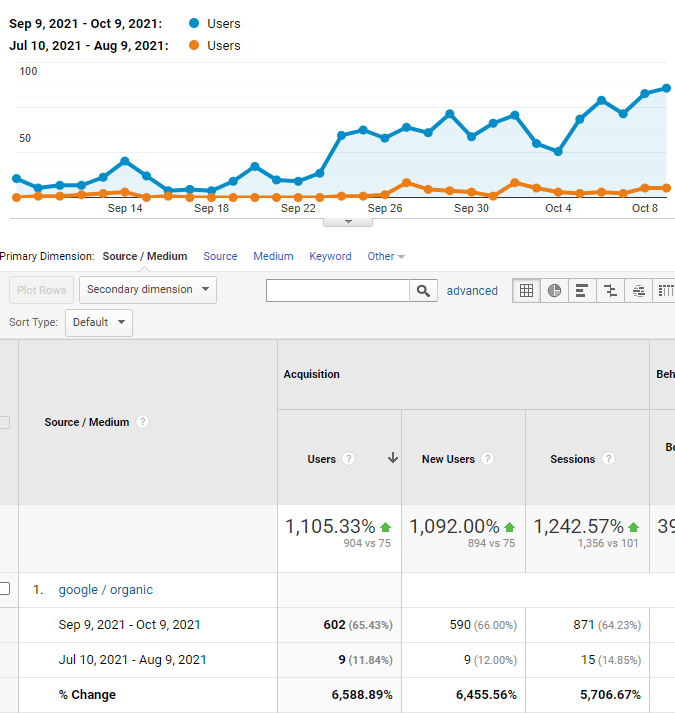The width and height of the screenshot is (675, 713).
Task: Click the New Users column header
Action: [448, 459]
